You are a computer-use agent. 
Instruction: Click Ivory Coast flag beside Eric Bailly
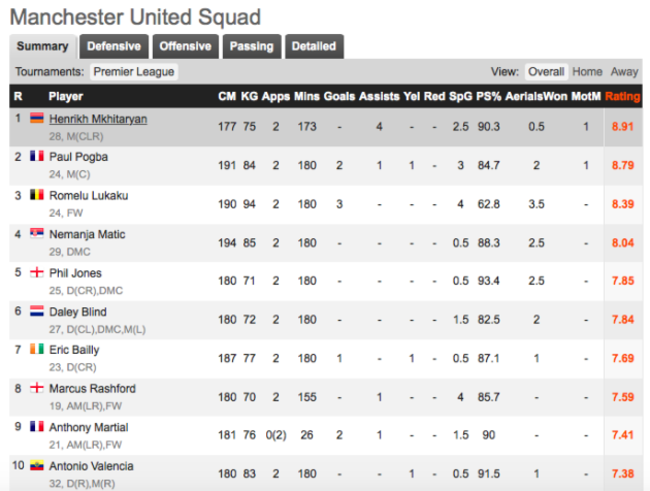(37, 350)
